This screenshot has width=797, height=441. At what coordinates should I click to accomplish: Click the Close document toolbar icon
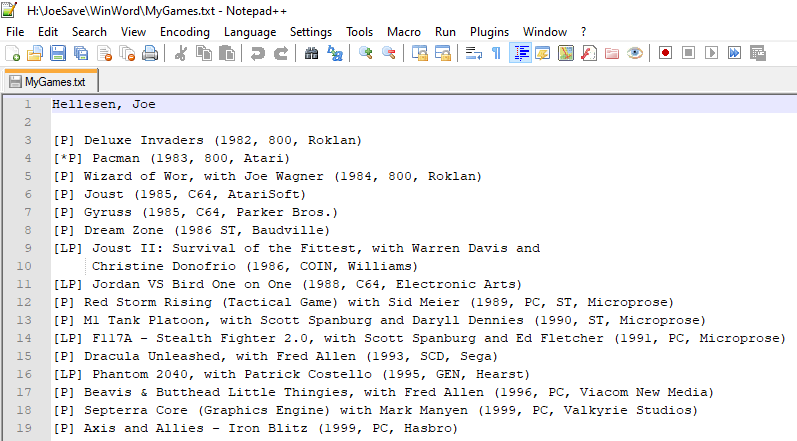coord(104,53)
